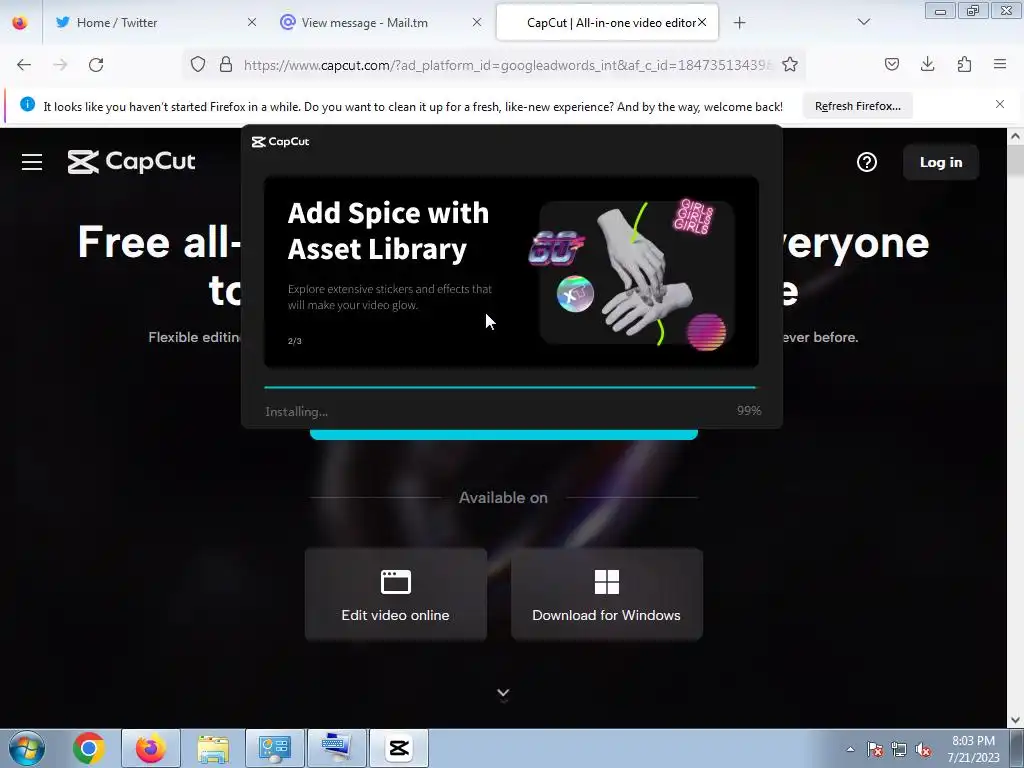Click the Action Center flag tray icon
Image resolution: width=1024 pixels, height=768 pixels.
[875, 749]
